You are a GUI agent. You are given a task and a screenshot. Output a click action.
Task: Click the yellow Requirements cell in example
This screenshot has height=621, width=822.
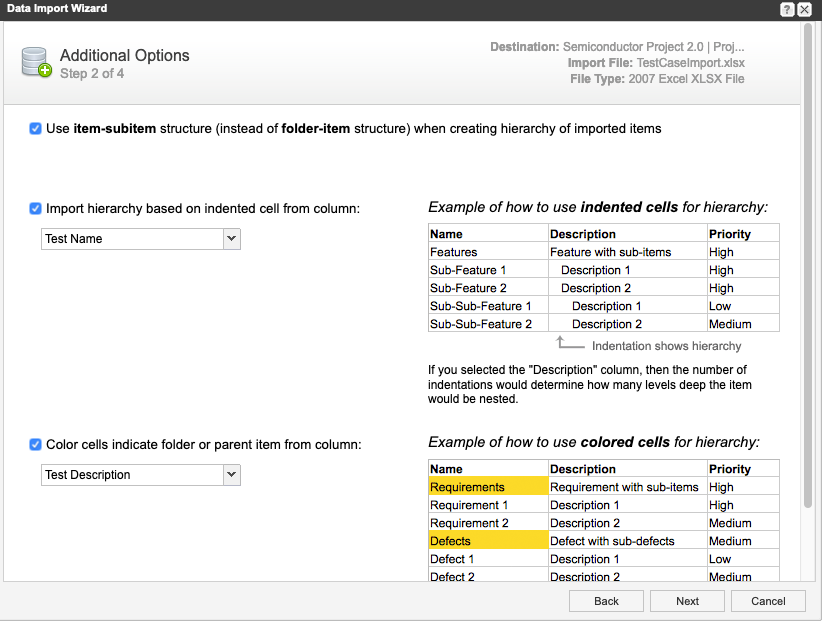pyautogui.click(x=488, y=487)
